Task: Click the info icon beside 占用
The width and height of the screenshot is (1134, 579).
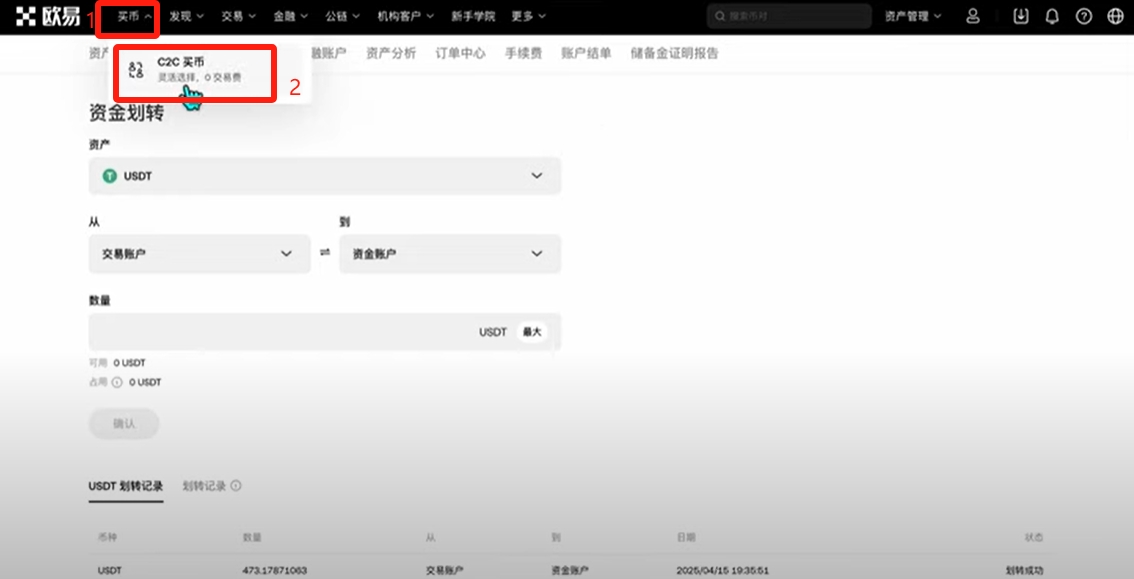Action: point(117,382)
